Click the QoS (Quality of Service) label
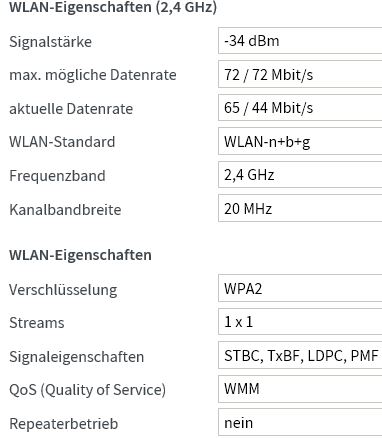The image size is (382, 438). point(87,390)
